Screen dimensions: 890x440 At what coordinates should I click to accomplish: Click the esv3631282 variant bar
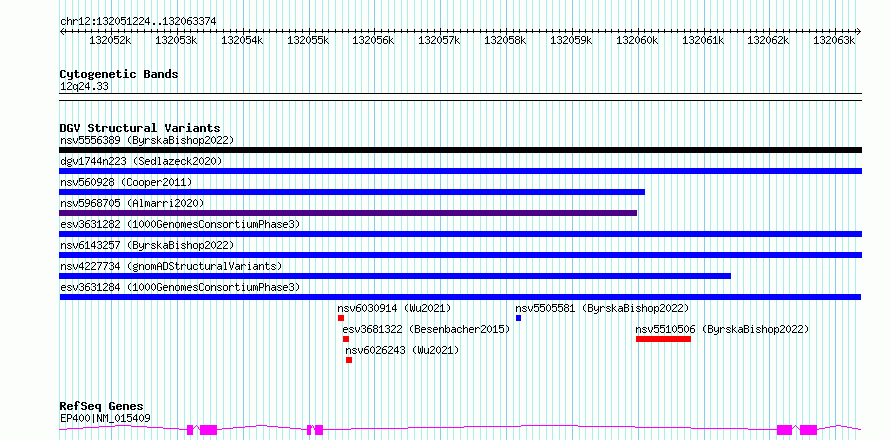click(x=460, y=234)
